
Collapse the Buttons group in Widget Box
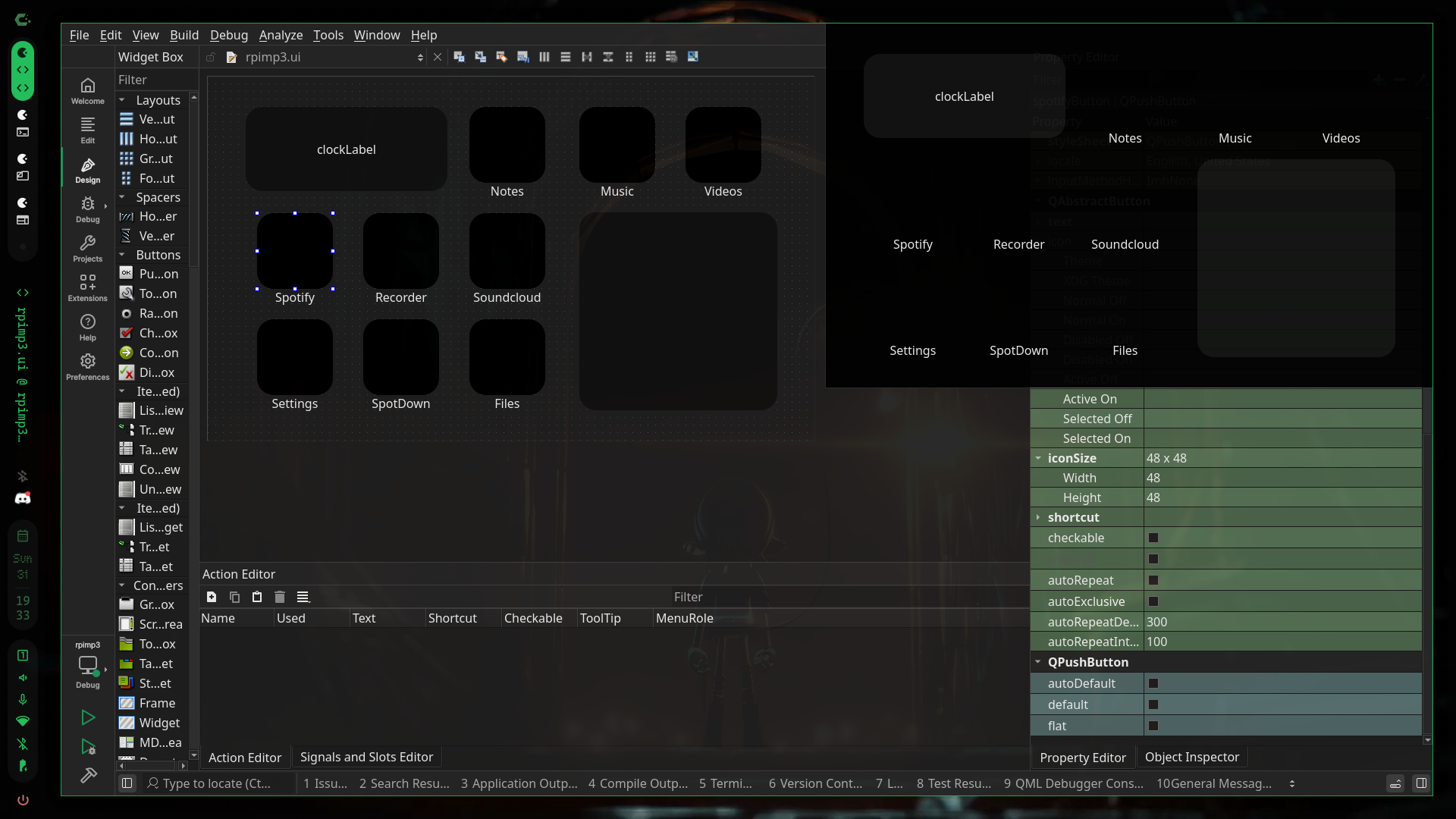click(122, 255)
